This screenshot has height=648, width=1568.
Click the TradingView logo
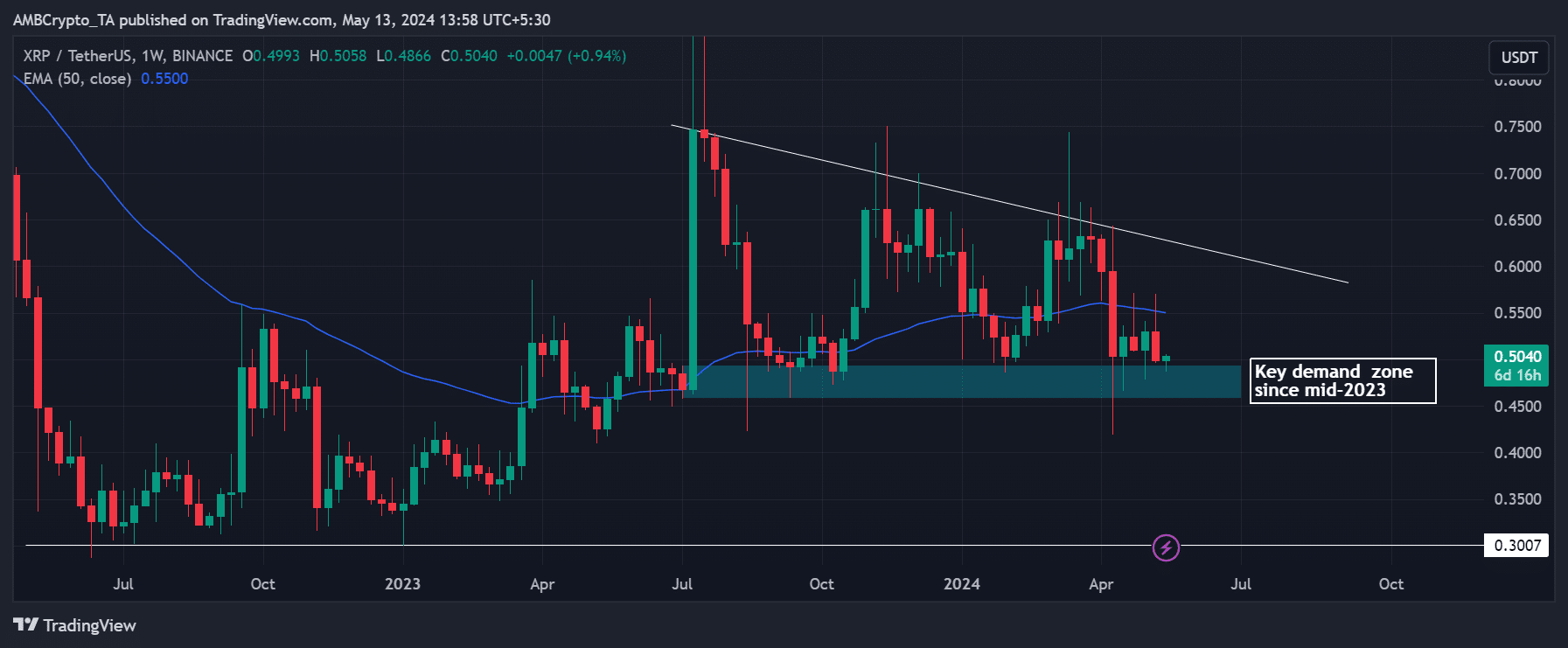[x=75, y=625]
